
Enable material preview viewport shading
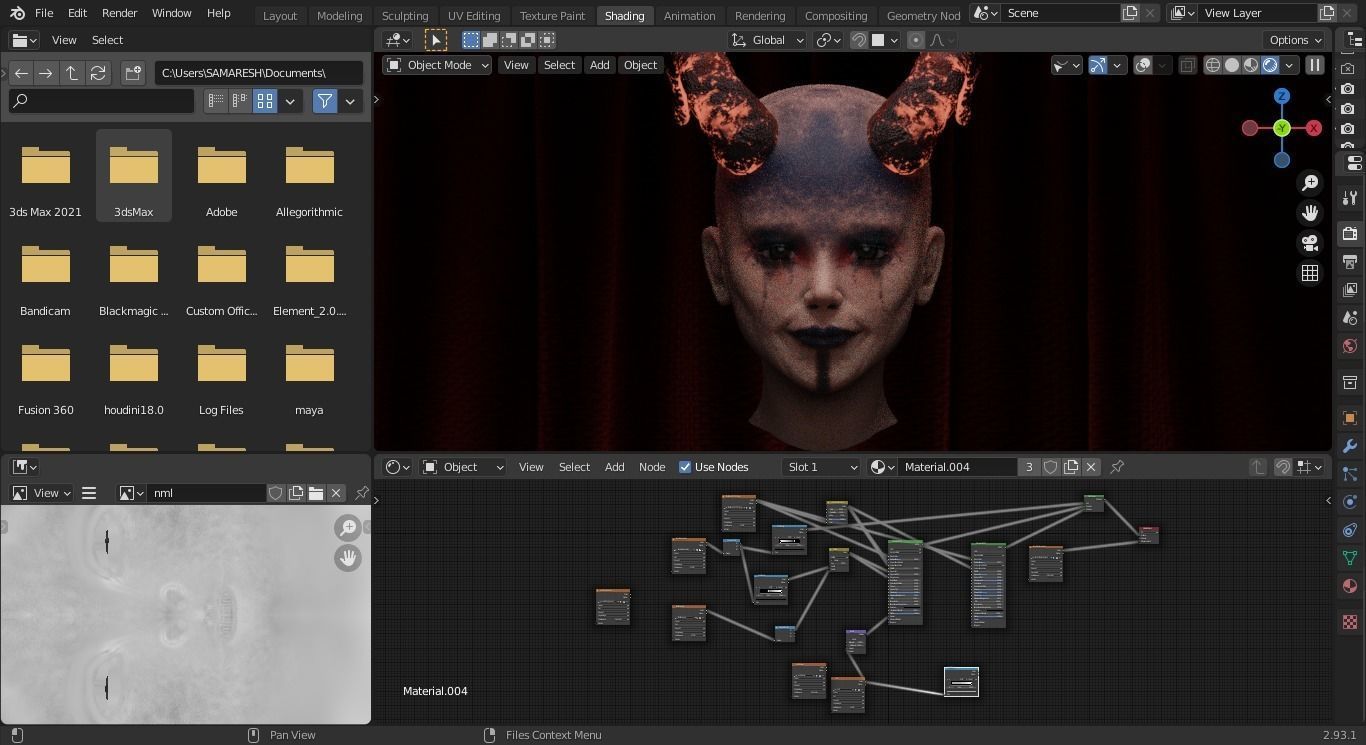point(1251,65)
